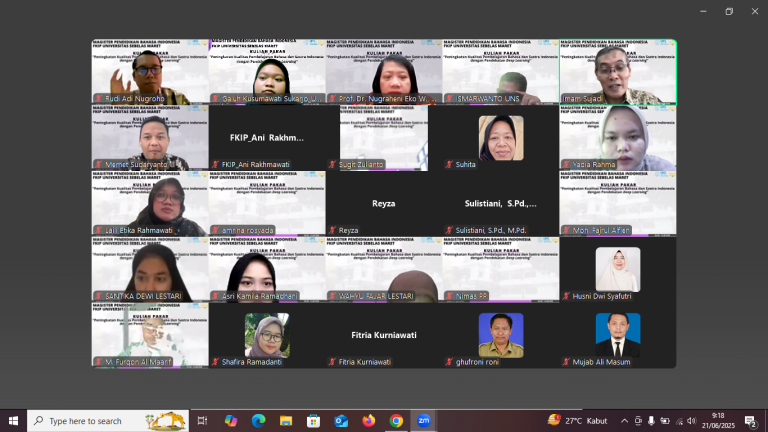Click muted mic icon beside Mujab Ali Masum
768x432 pixels.
point(566,362)
